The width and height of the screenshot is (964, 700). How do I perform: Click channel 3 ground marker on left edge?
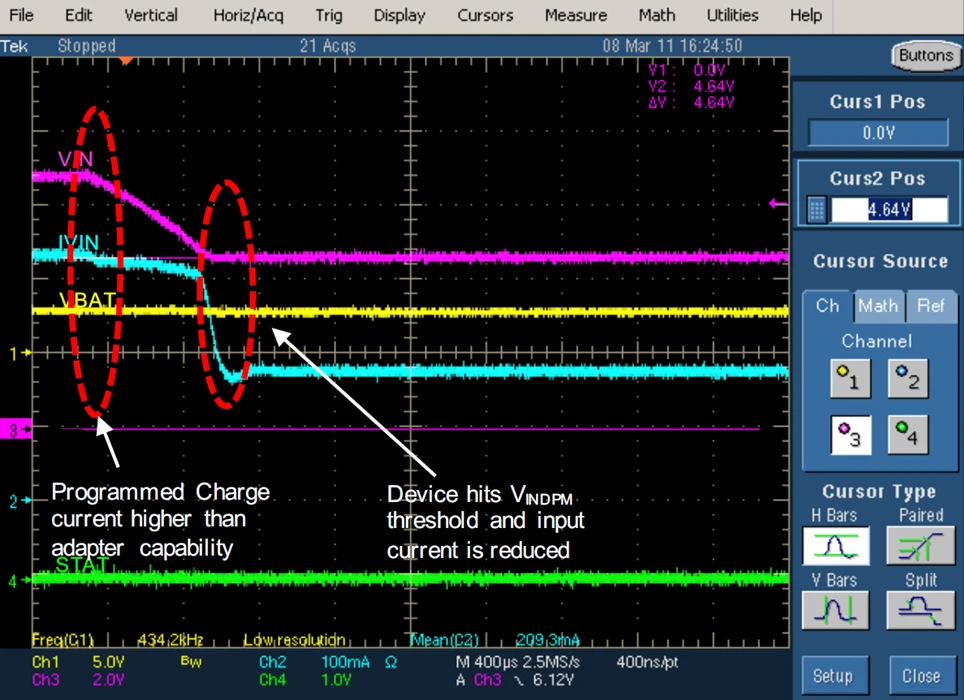pyautogui.click(x=14, y=429)
